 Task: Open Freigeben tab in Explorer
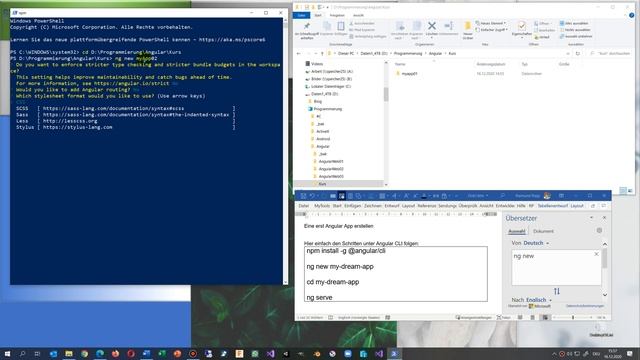click(x=337, y=15)
